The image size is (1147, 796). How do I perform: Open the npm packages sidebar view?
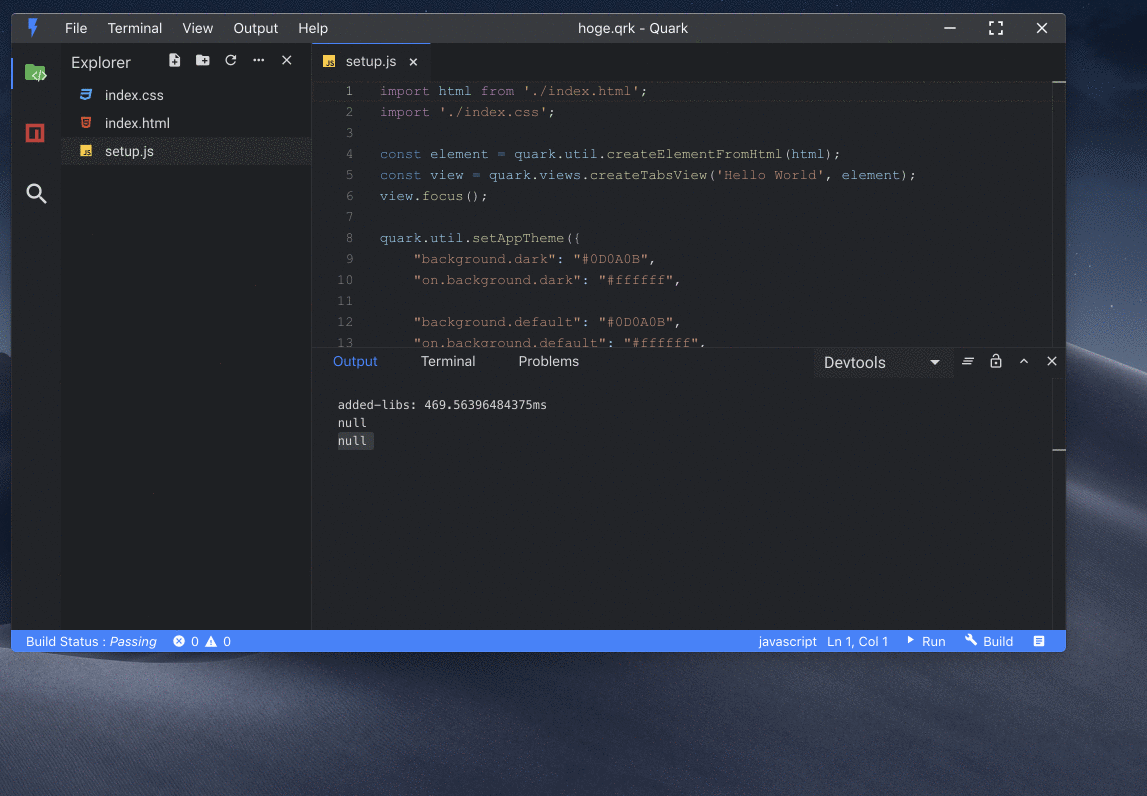(x=36, y=133)
